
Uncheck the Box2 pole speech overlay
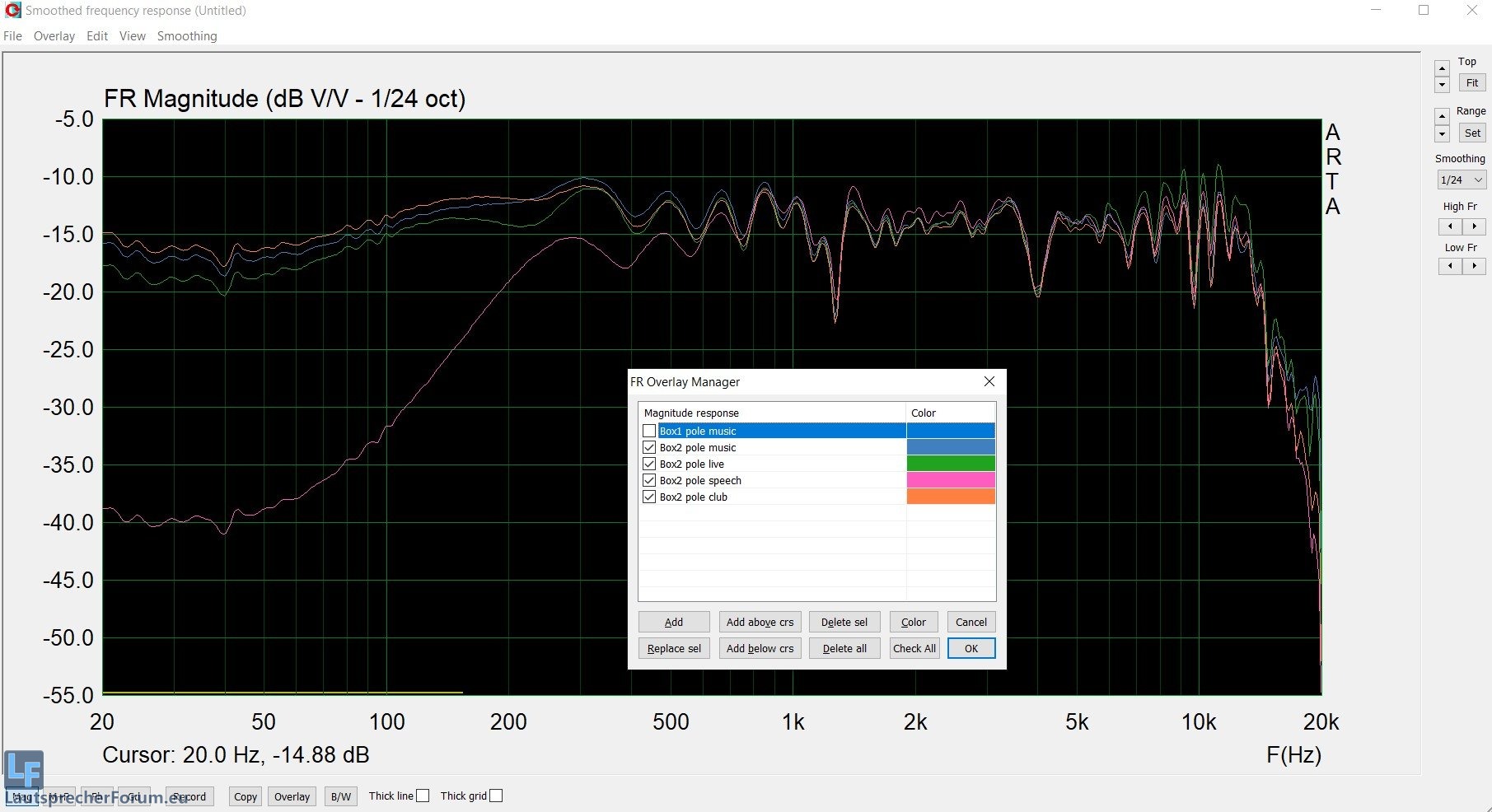point(649,480)
